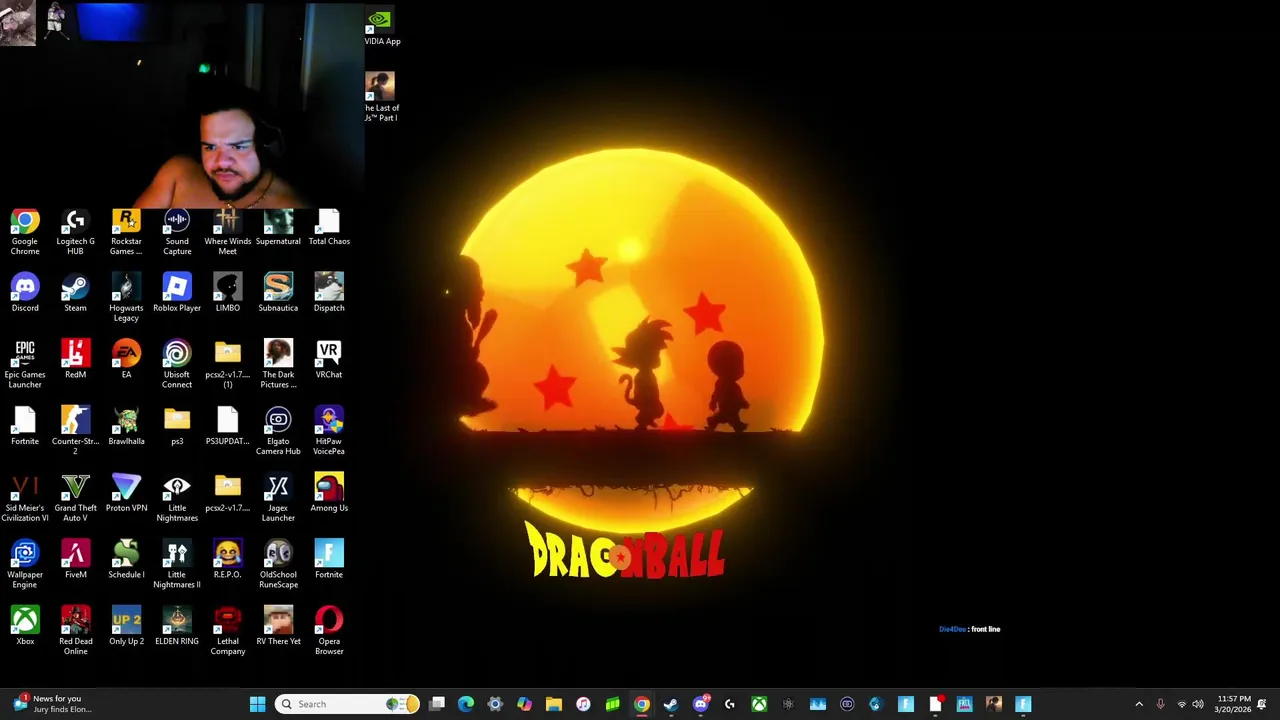Select Little Nightmares eye icon on desktop
1280x720 pixels.
(x=177, y=499)
